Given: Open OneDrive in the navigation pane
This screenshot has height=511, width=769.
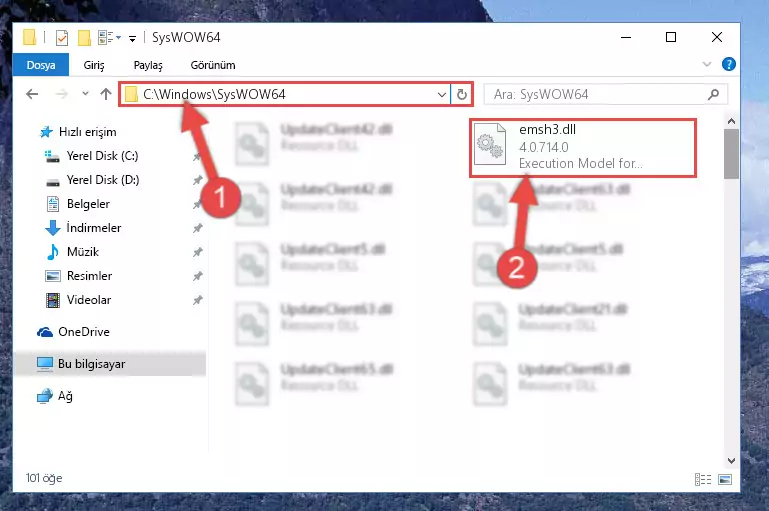Looking at the screenshot, I should click(x=74, y=332).
